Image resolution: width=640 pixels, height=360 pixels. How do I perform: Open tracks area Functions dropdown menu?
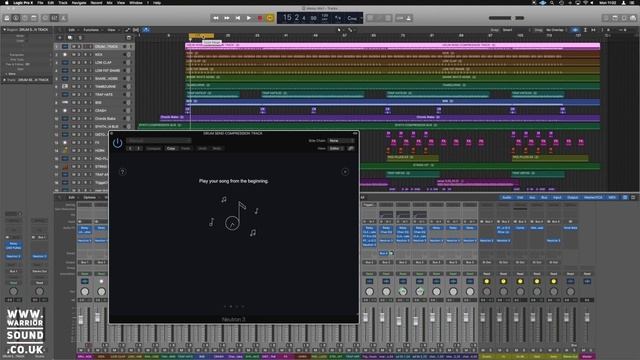pyautogui.click(x=92, y=30)
